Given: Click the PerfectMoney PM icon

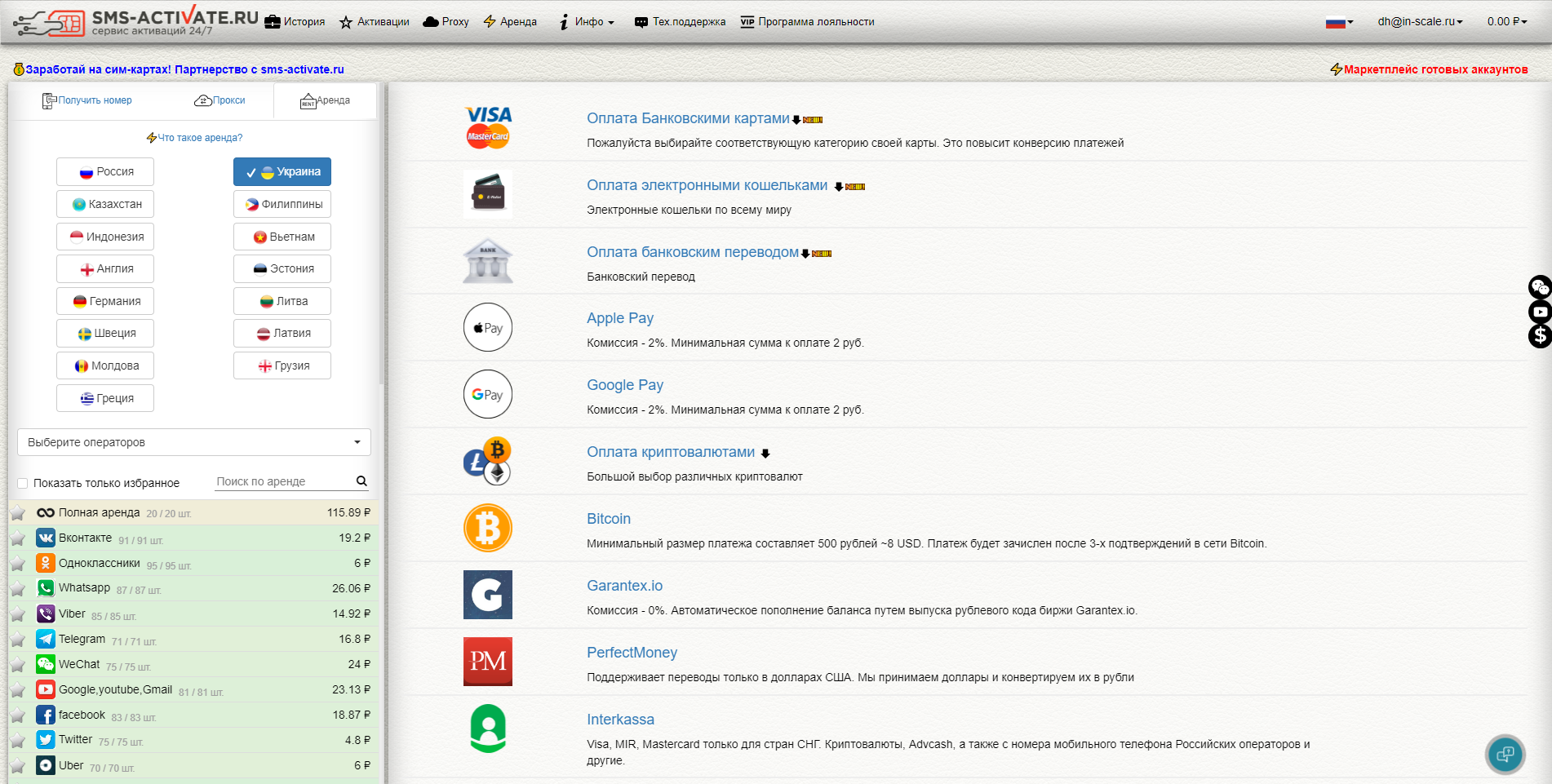Looking at the screenshot, I should [x=488, y=662].
